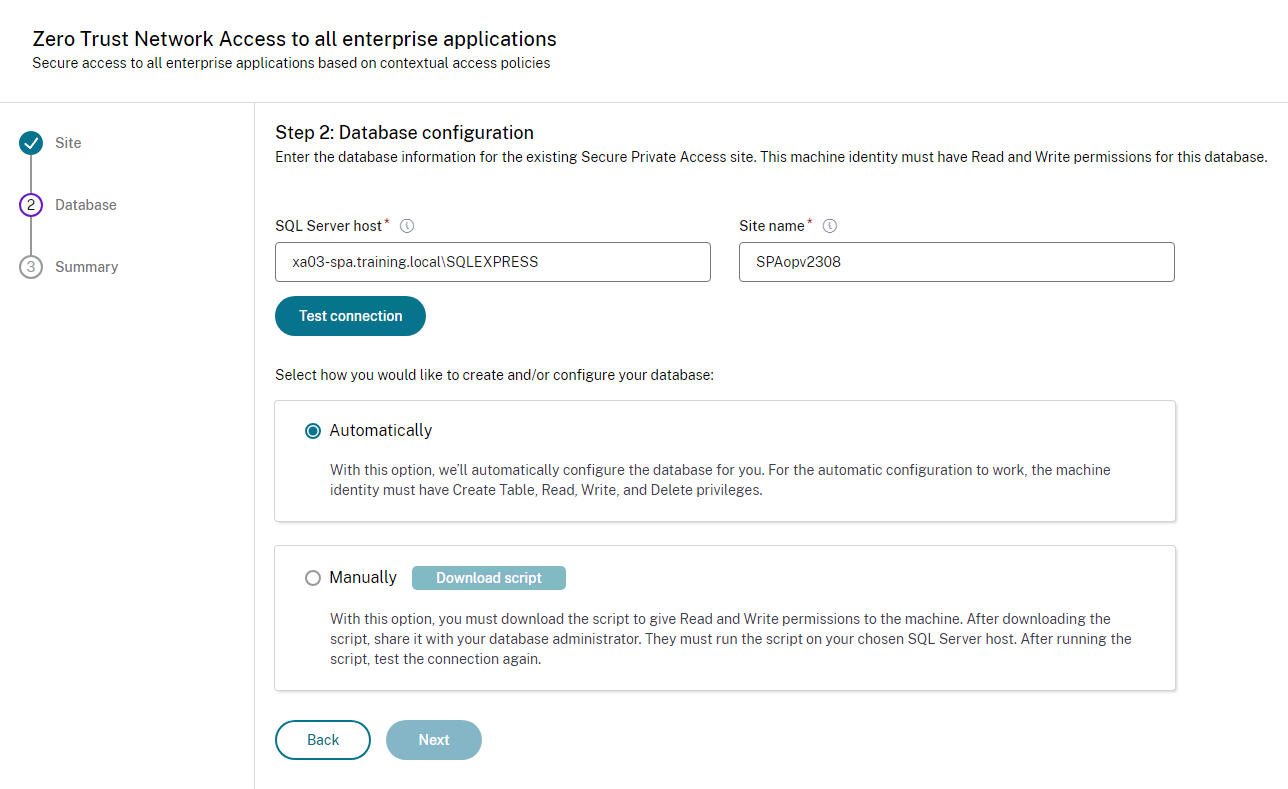Go to the Site step label
1288x789 pixels.
[x=68, y=143]
